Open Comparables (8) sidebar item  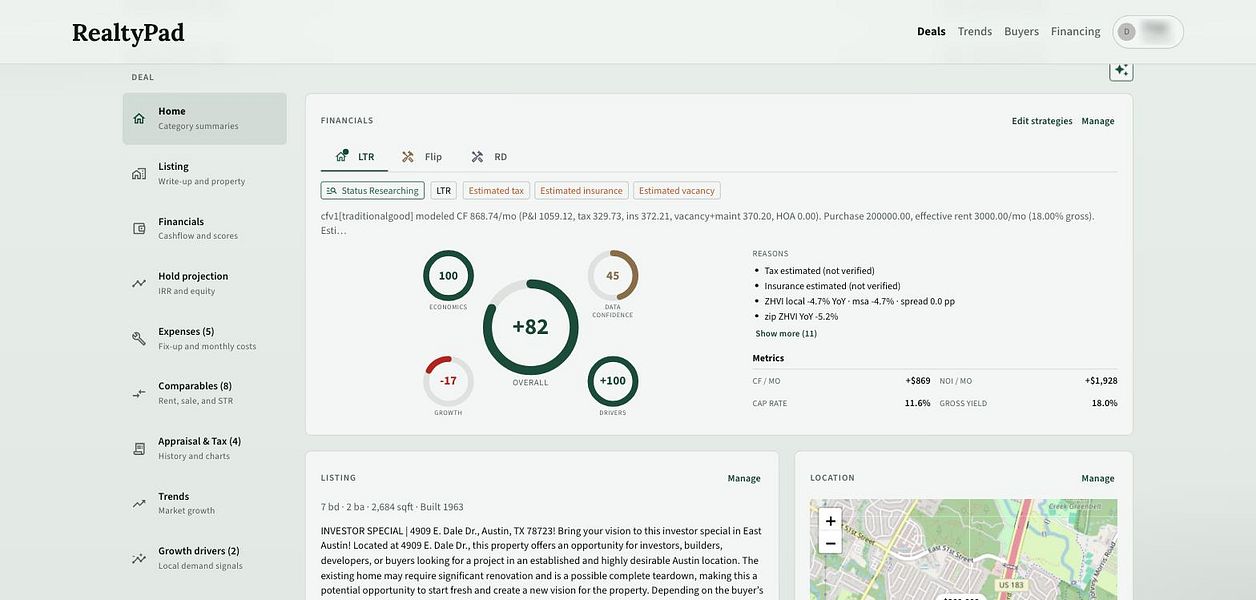pyautogui.click(x=205, y=393)
